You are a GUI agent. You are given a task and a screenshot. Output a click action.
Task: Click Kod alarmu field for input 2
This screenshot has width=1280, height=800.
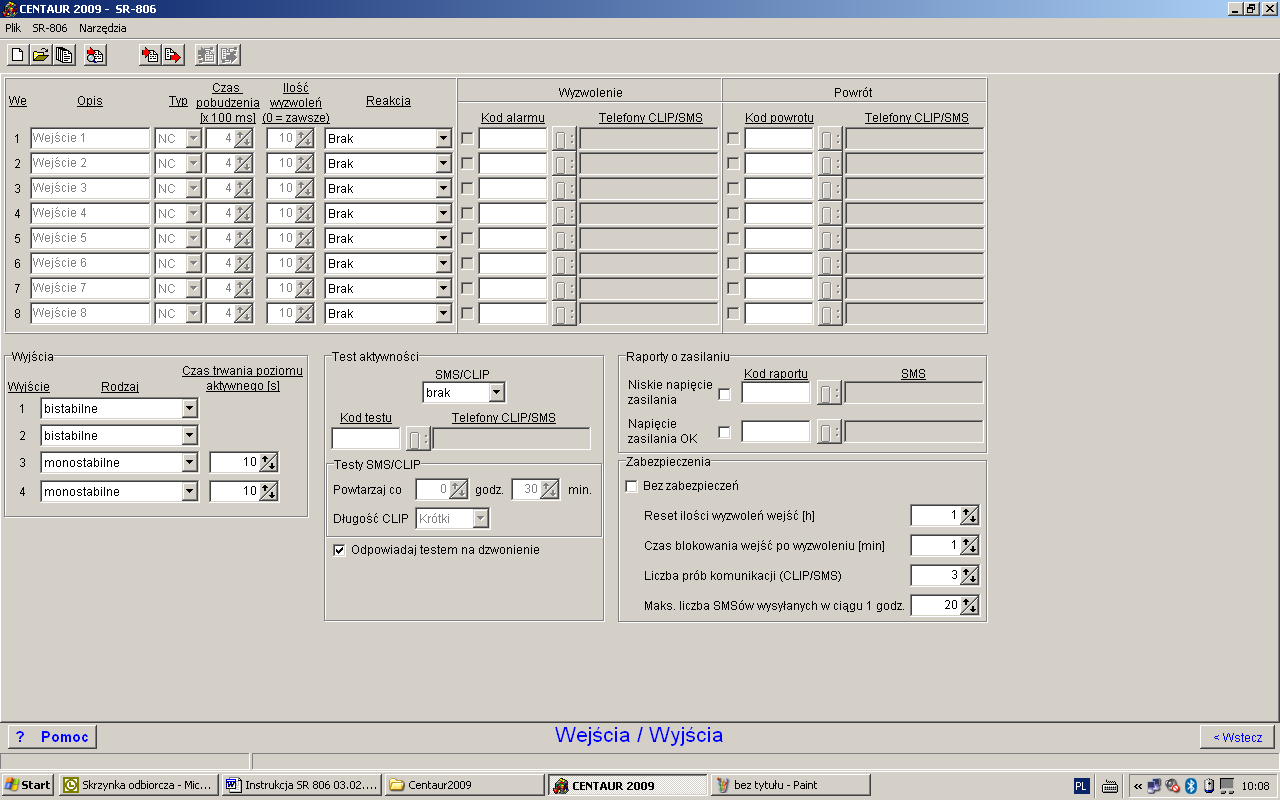pyautogui.click(x=513, y=164)
